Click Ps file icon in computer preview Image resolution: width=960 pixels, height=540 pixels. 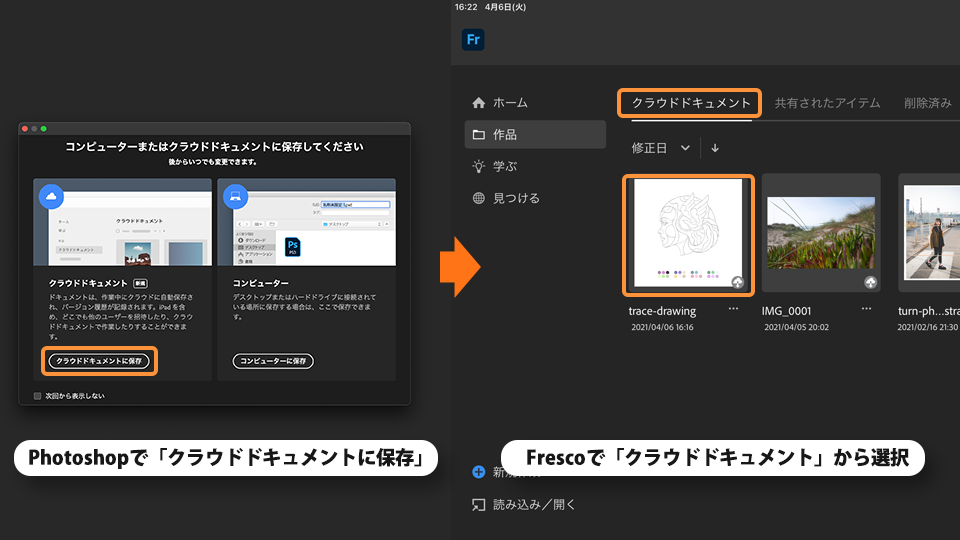coord(293,247)
